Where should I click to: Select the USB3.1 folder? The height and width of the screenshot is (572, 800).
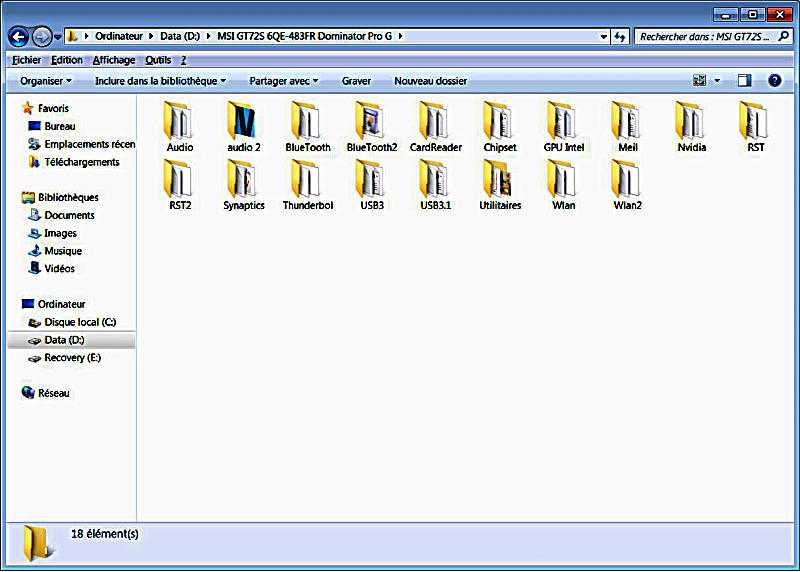(x=435, y=185)
